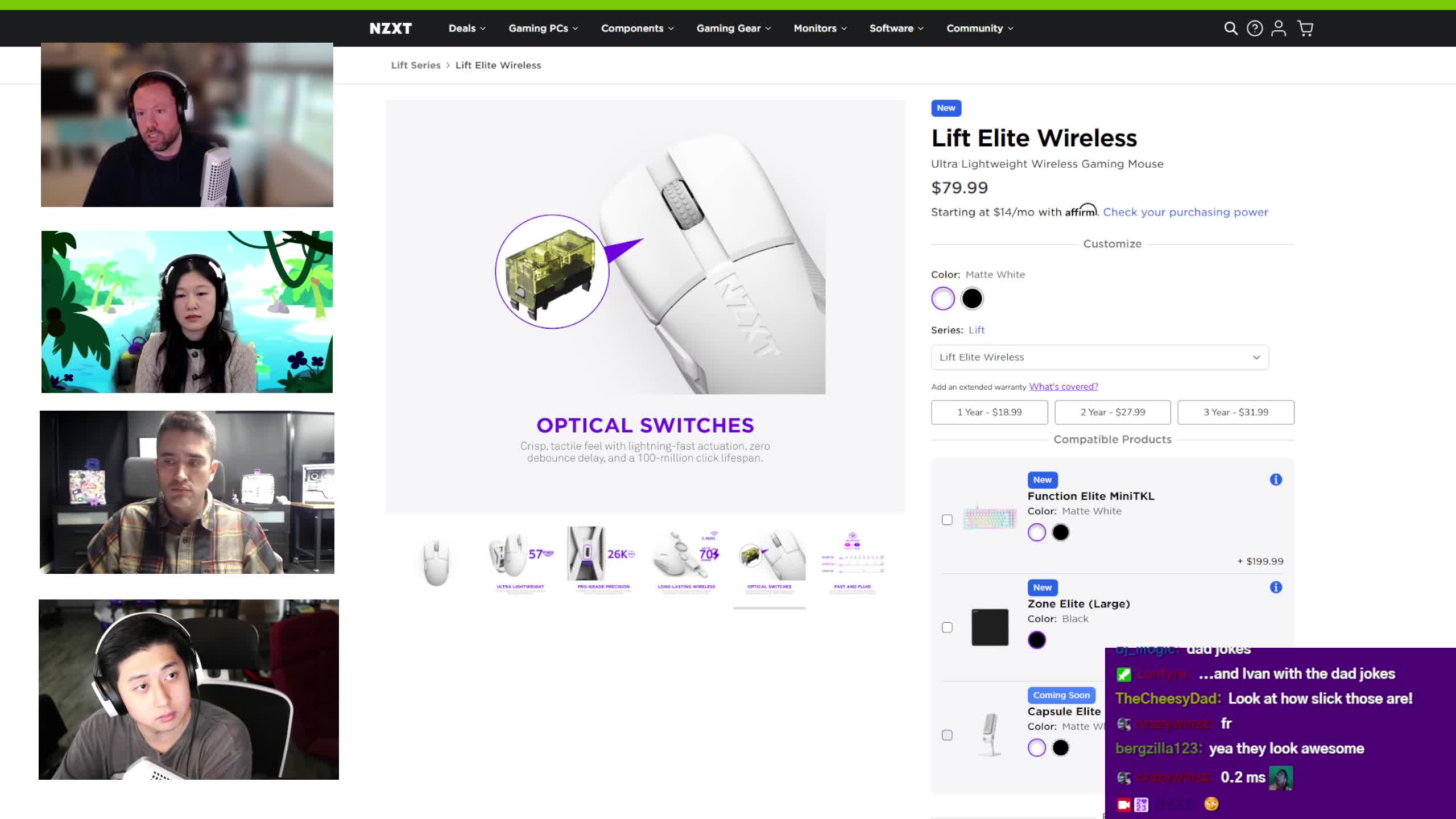Tick the Zone Elite (Large) checkbox

947,627
